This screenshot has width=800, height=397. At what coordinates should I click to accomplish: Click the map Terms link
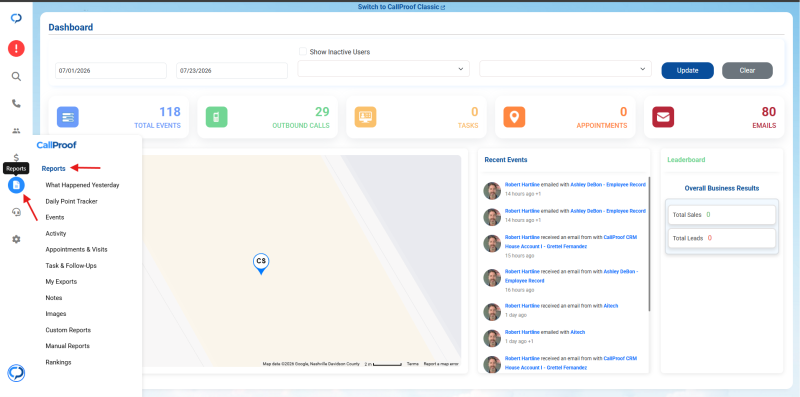413,364
